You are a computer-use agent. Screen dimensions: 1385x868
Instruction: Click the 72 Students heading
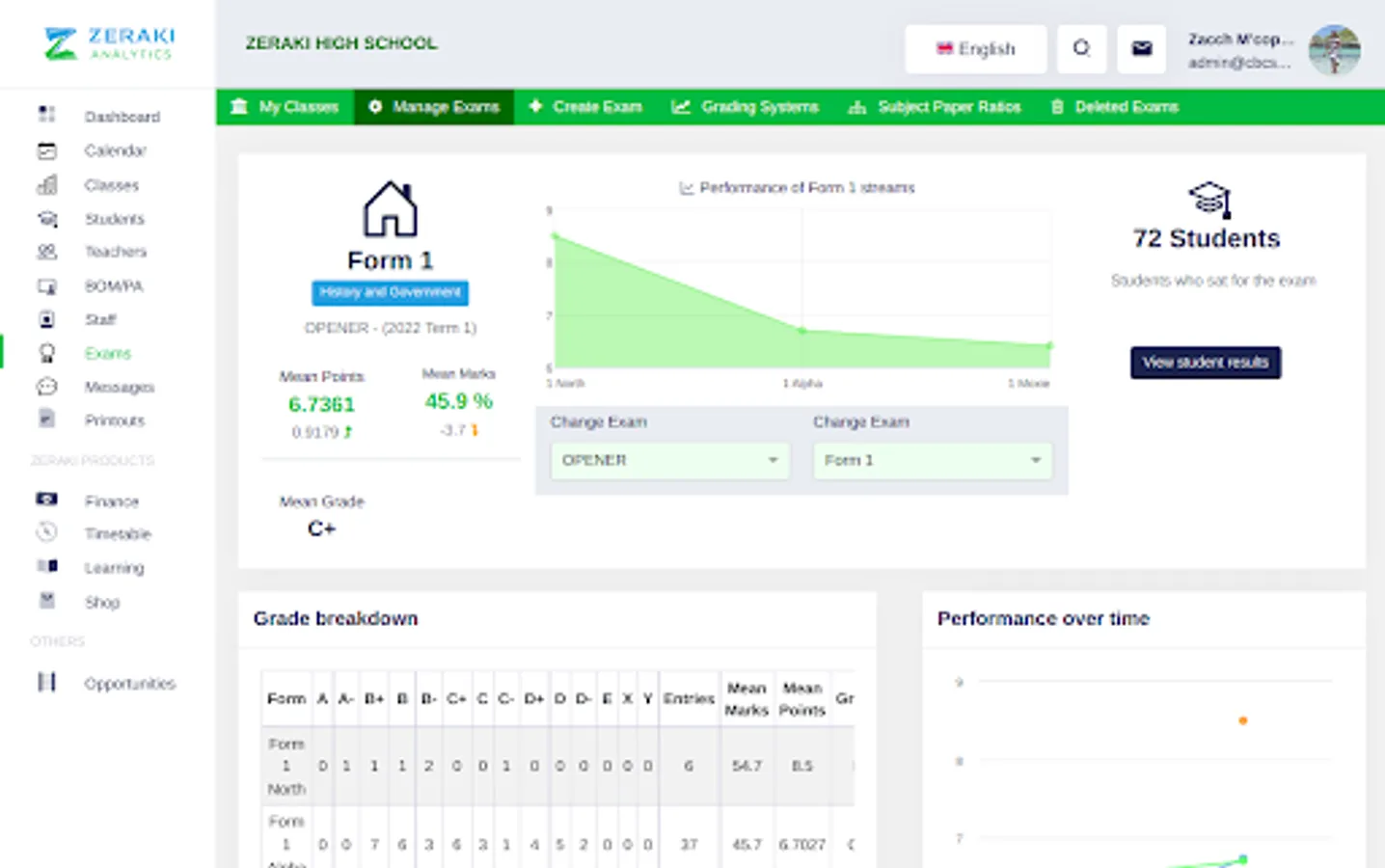(x=1207, y=238)
